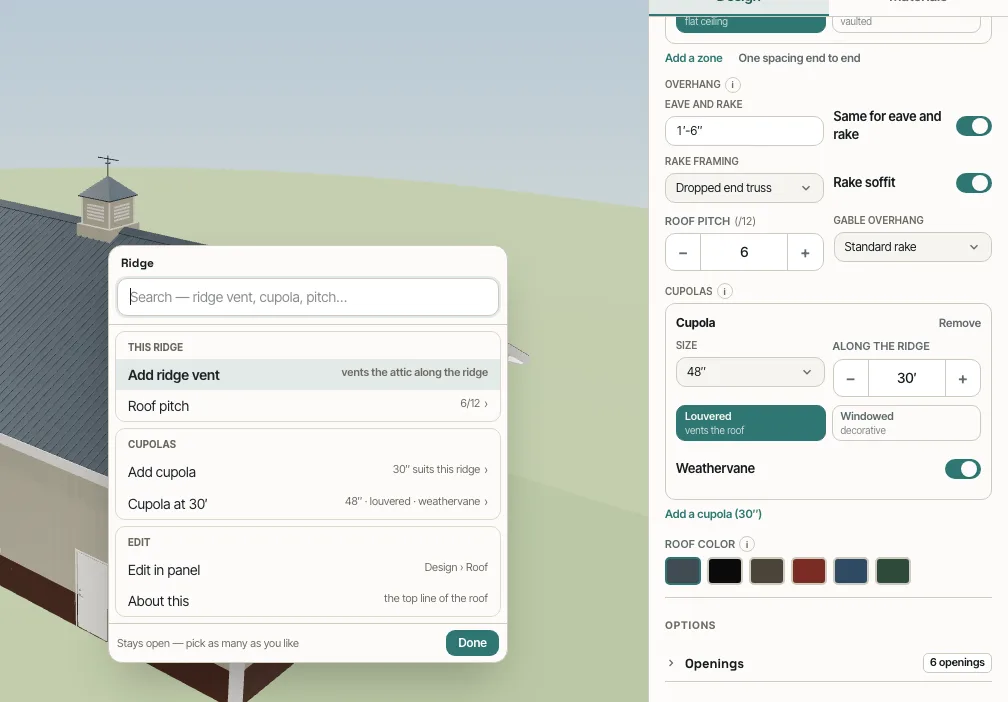This screenshot has height=702, width=1008.
Task: Toggle the Rake soffit switch
Action: point(973,183)
